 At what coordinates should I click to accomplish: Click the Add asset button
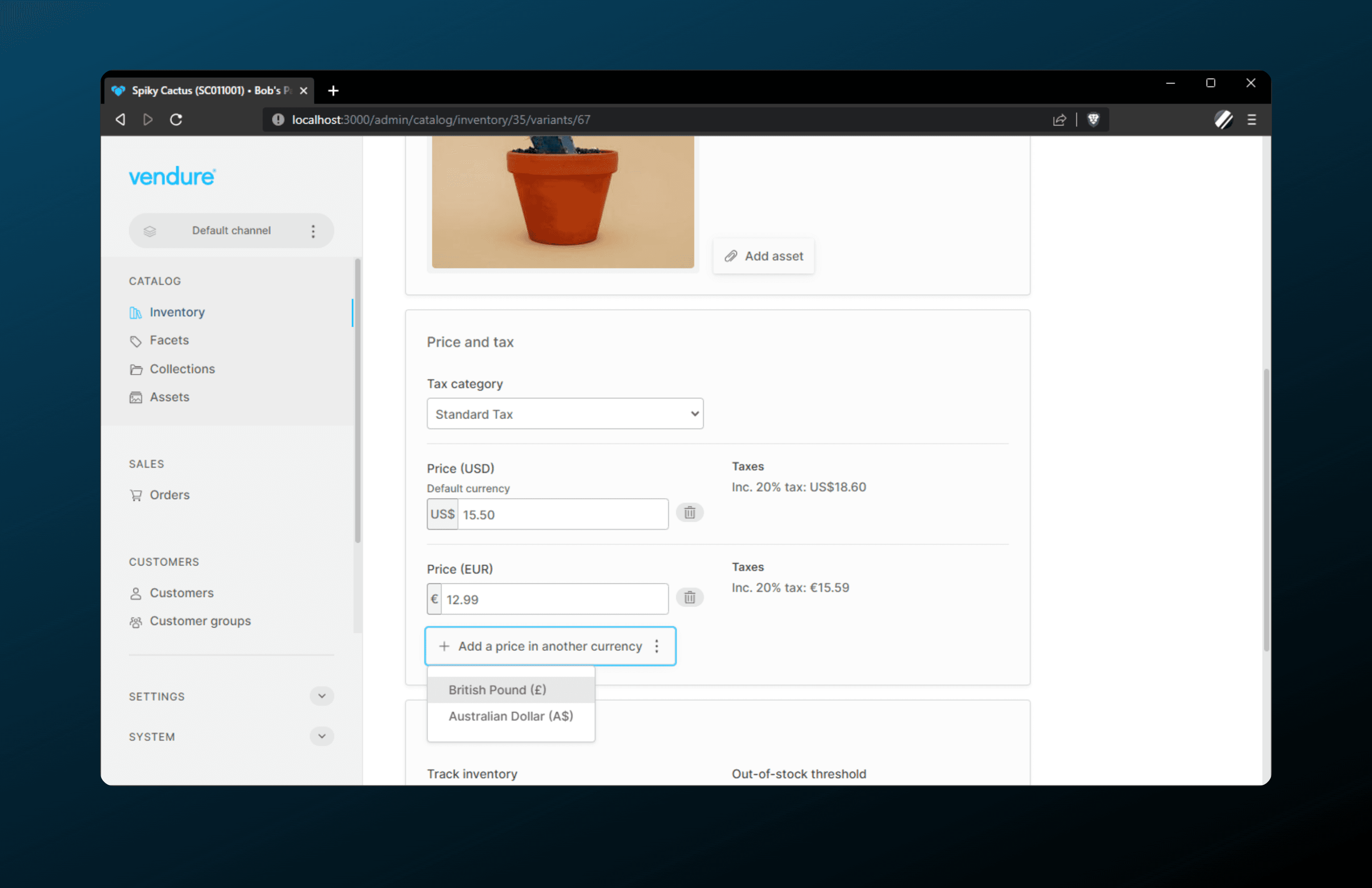pyautogui.click(x=763, y=256)
